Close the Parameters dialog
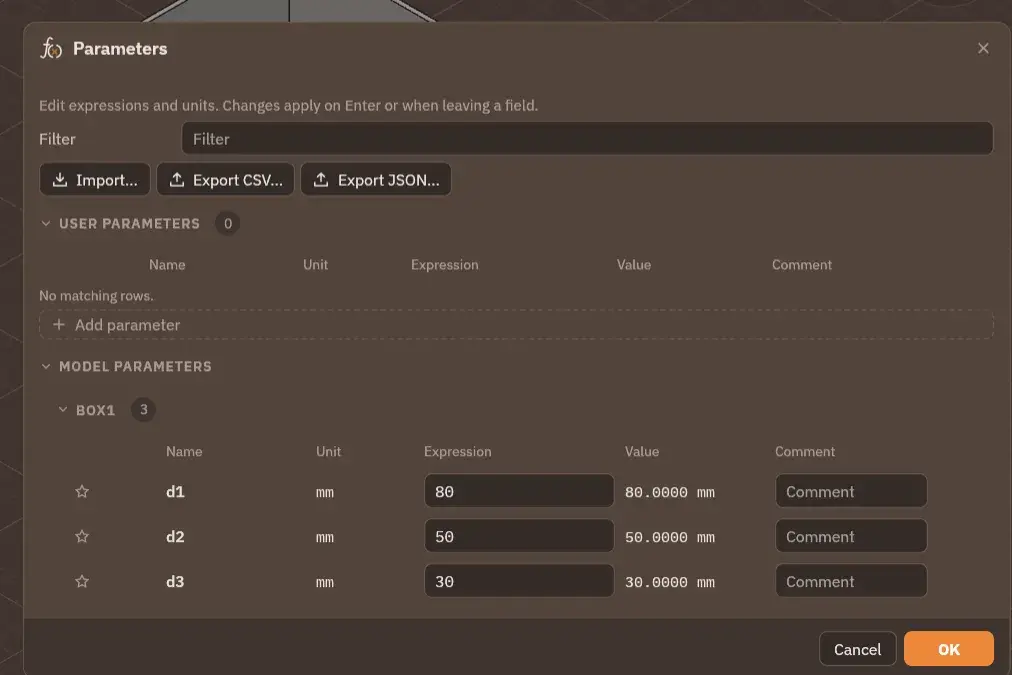 983,48
